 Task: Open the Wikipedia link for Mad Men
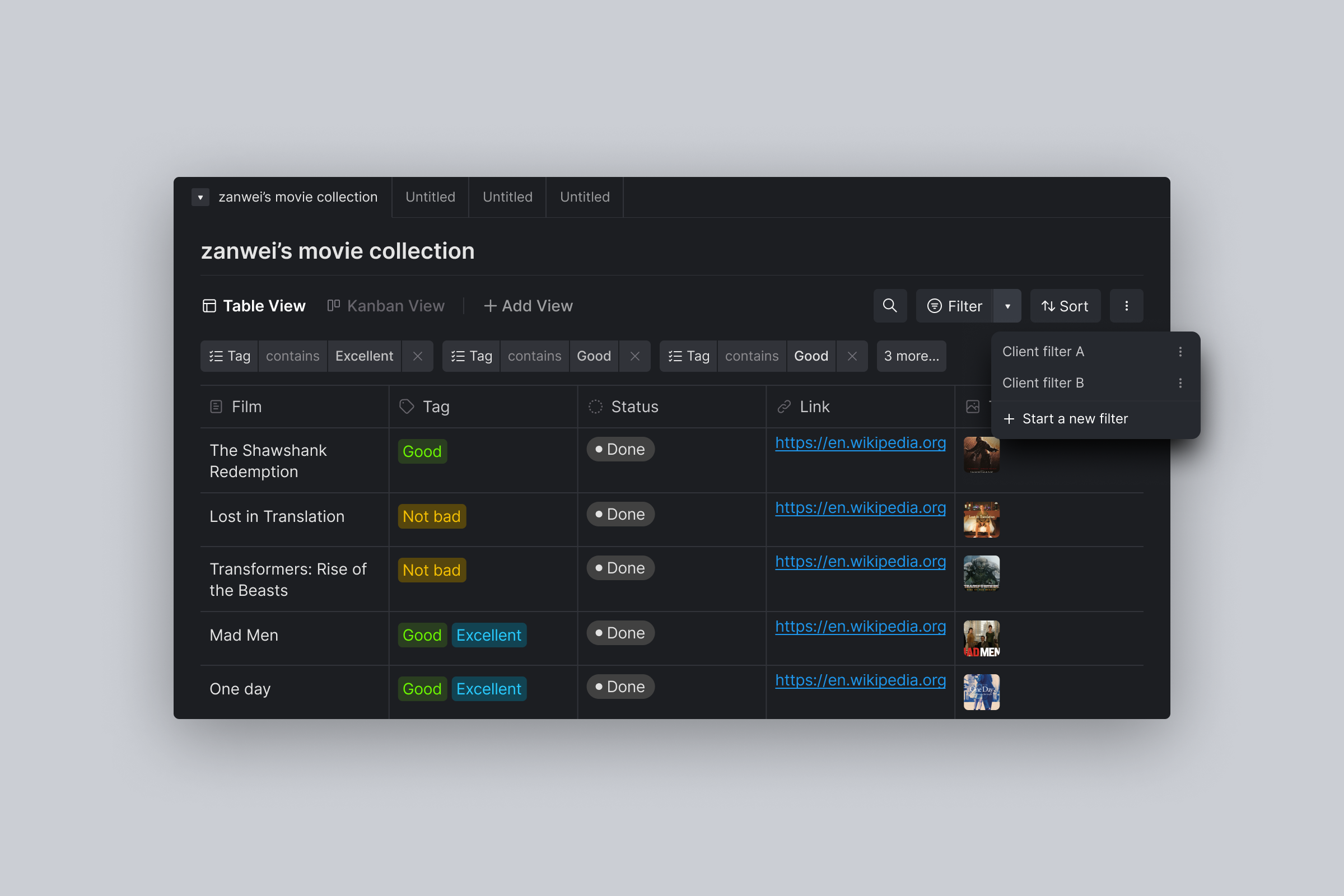tap(861, 626)
